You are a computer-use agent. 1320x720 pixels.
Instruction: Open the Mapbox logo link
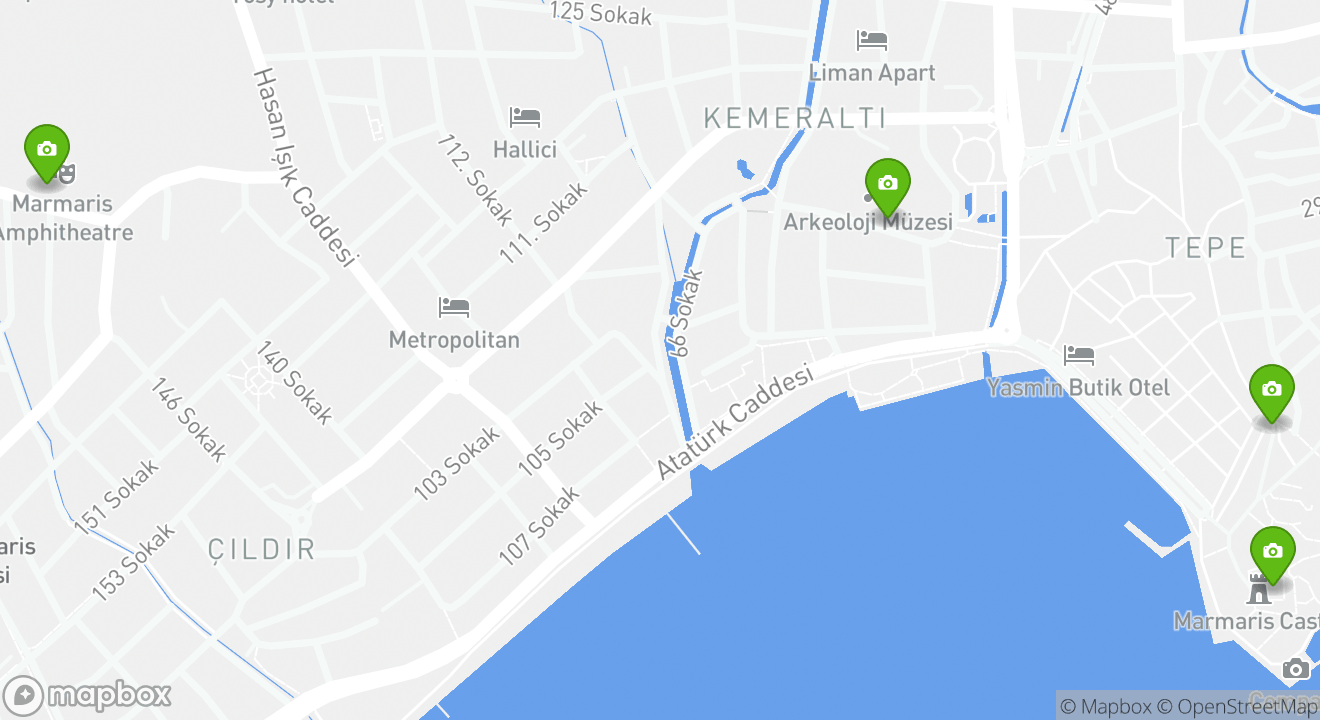[x=87, y=695]
